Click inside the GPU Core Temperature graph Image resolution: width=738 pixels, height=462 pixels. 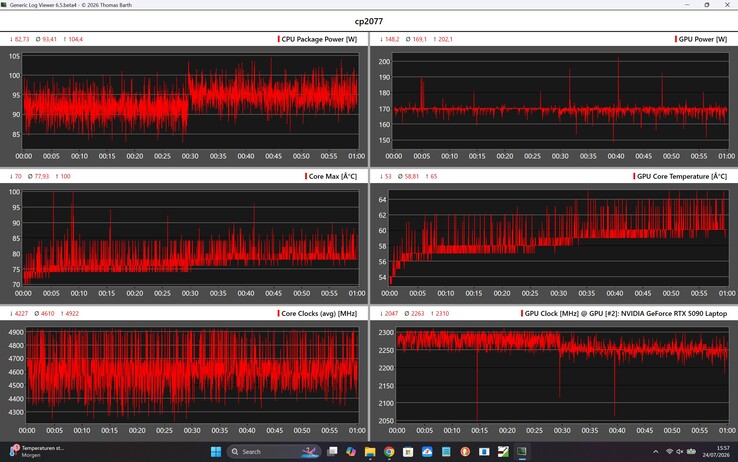click(559, 238)
